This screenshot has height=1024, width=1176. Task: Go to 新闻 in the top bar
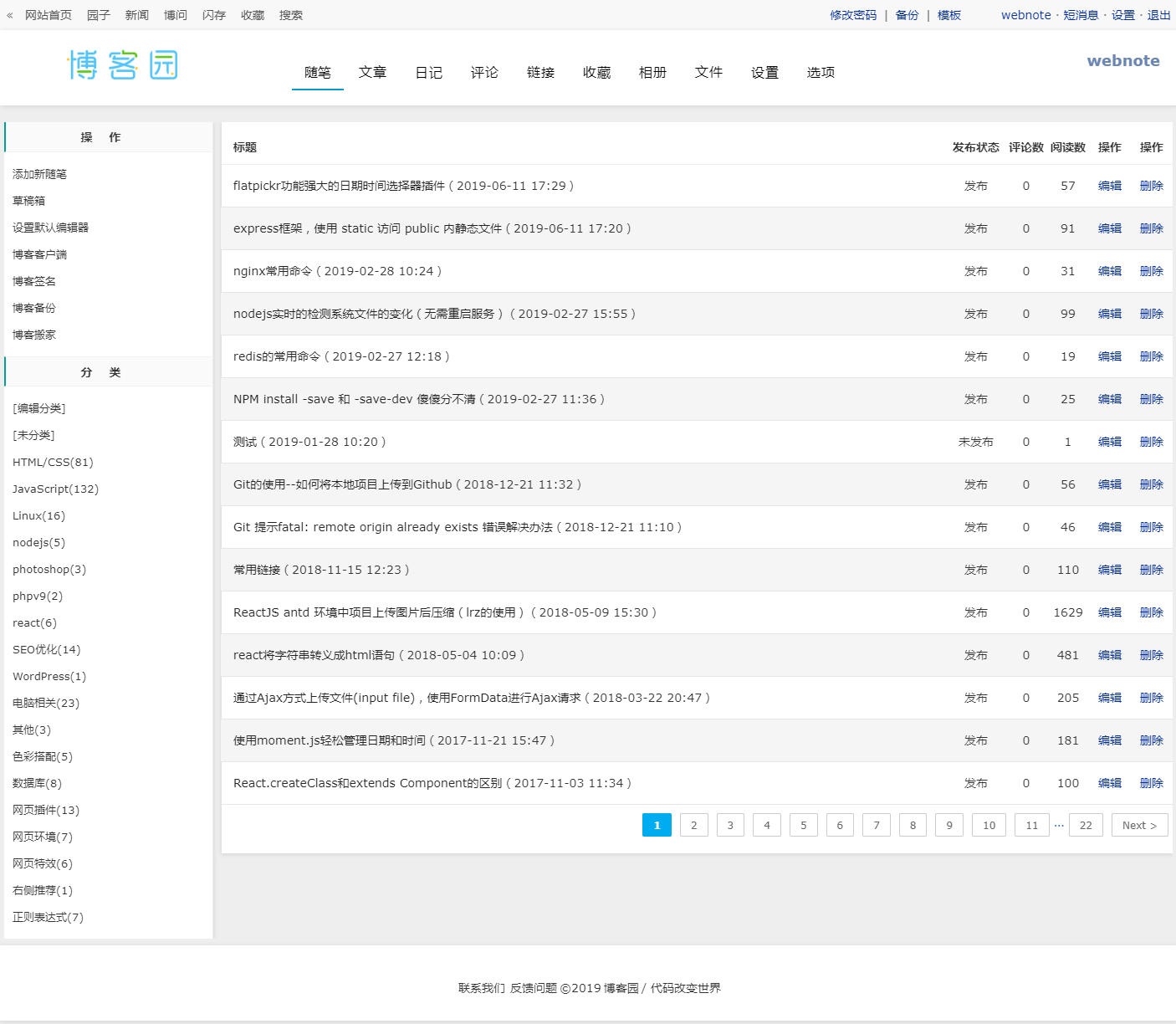click(x=137, y=15)
